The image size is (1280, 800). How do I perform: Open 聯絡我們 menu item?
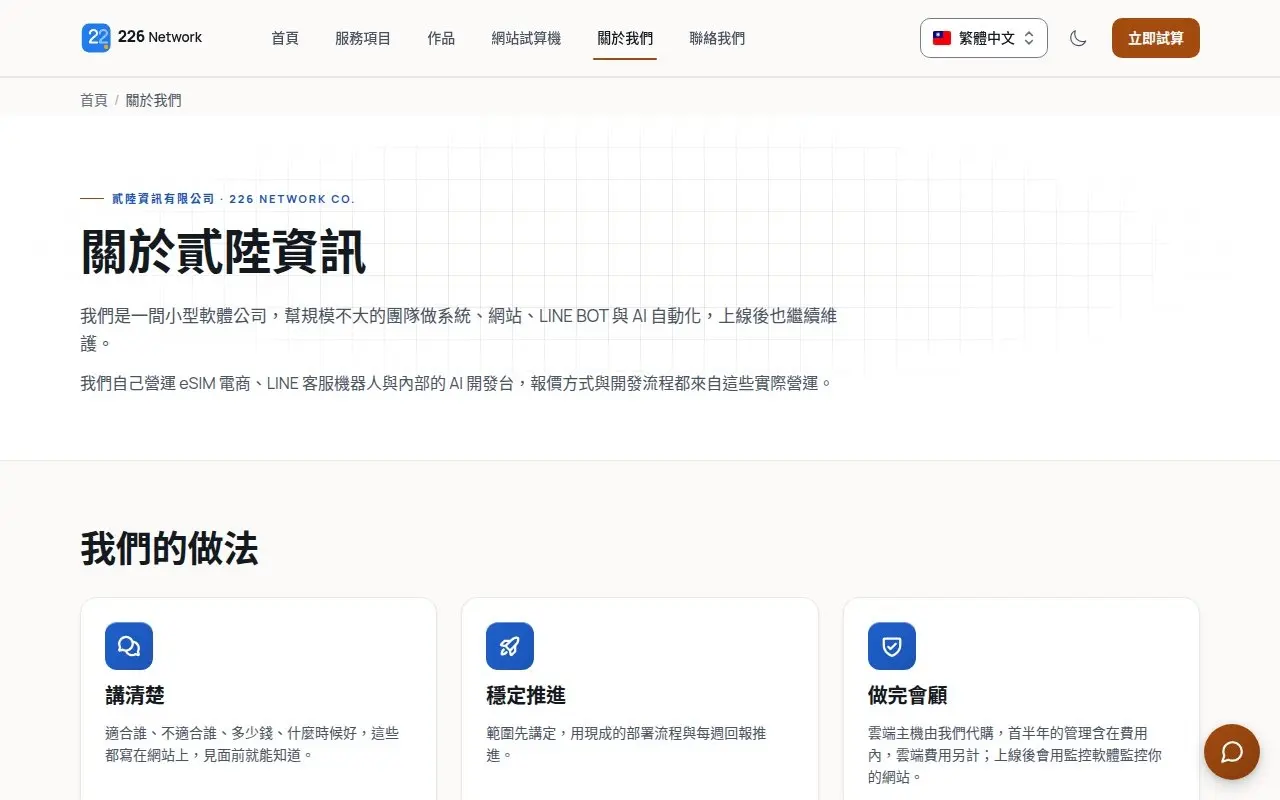pos(717,38)
